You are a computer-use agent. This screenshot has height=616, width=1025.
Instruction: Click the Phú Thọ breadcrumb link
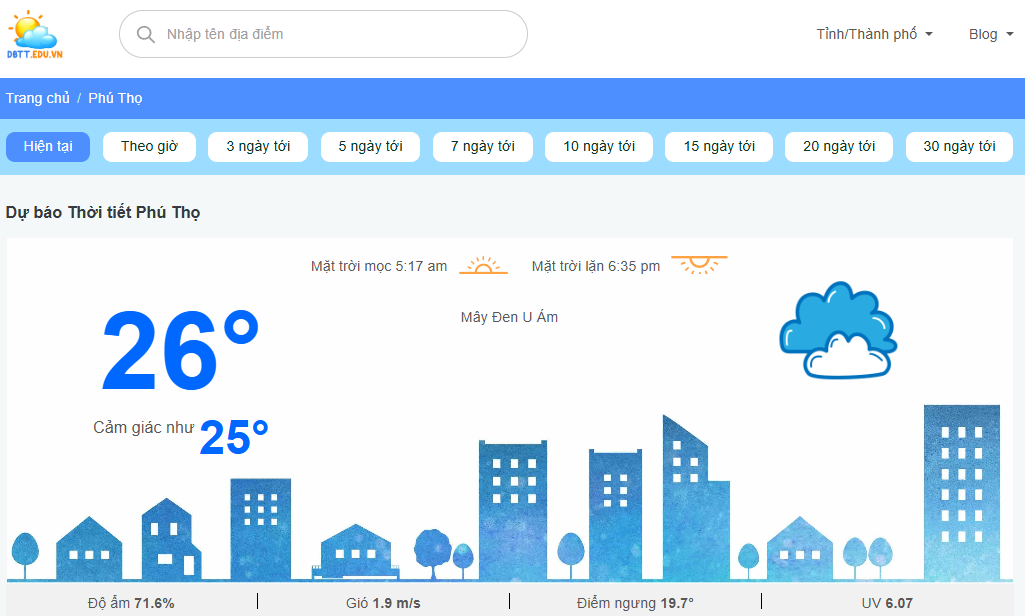(x=115, y=98)
